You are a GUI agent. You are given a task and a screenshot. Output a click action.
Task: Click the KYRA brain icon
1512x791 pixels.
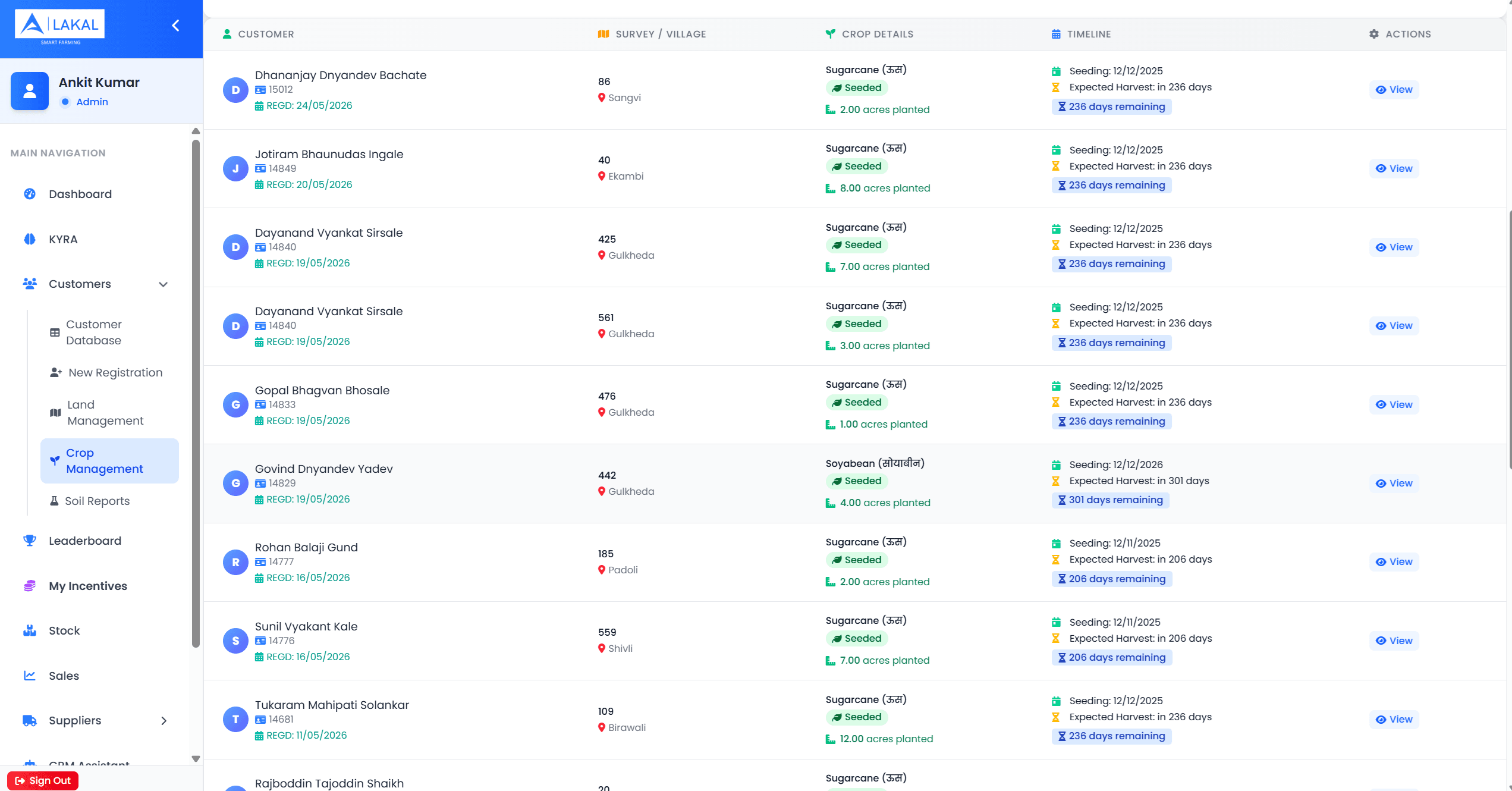(30, 239)
